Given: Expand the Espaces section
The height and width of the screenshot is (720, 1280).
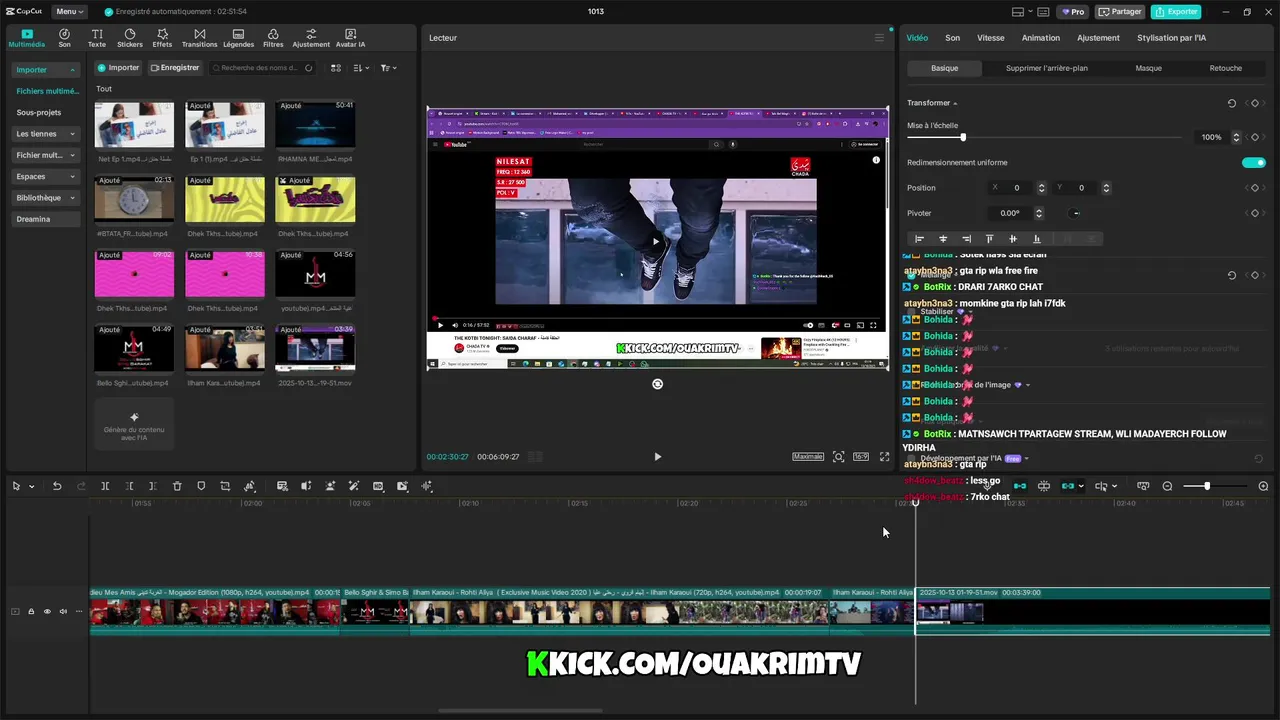Looking at the screenshot, I should [x=46, y=176].
